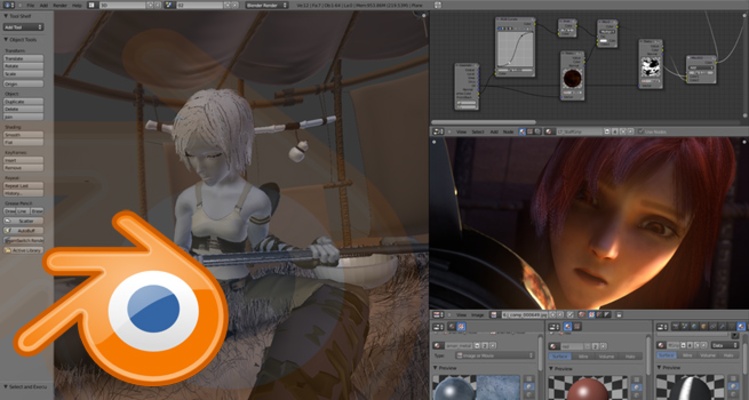749x400 pixels.
Task: Switch node tree to material nodes icon
Action: (x=522, y=131)
